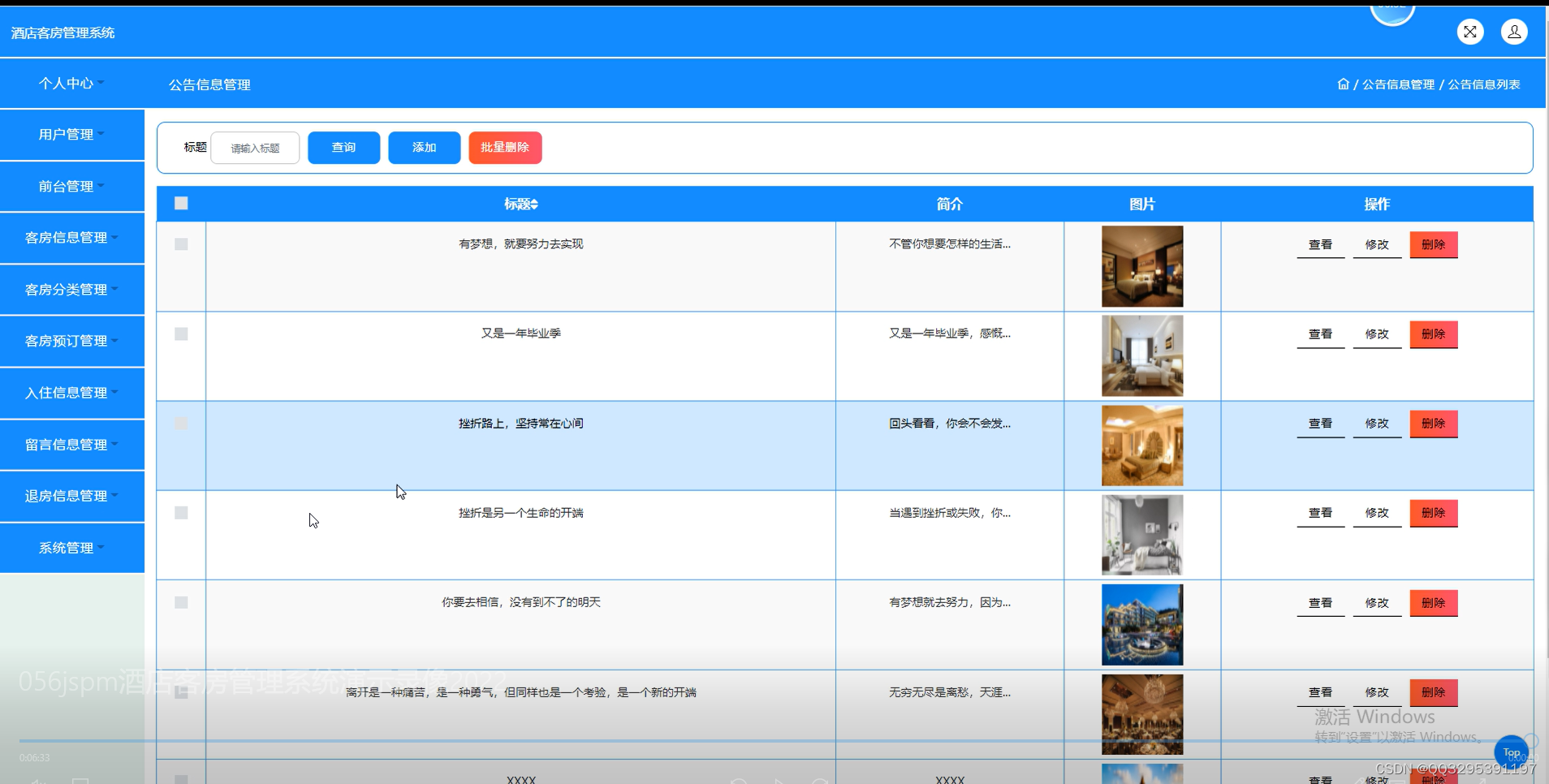Edit the 挫折是另一个生命的开端 announcement
Viewport: 1549px width, 784px height.
coord(1377,513)
